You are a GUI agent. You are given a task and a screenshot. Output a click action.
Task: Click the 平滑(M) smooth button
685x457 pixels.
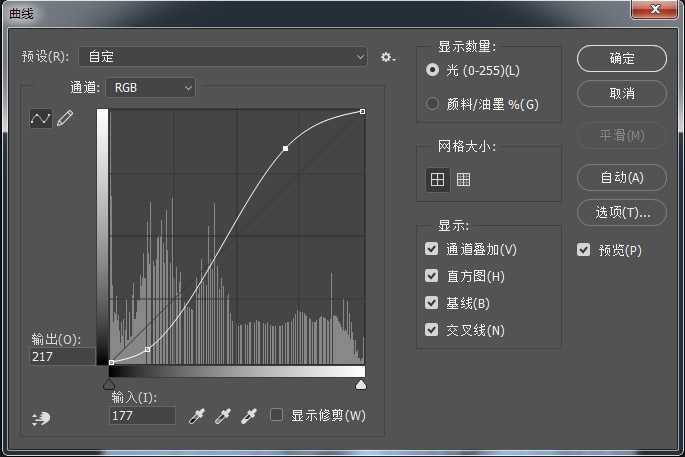[622, 136]
